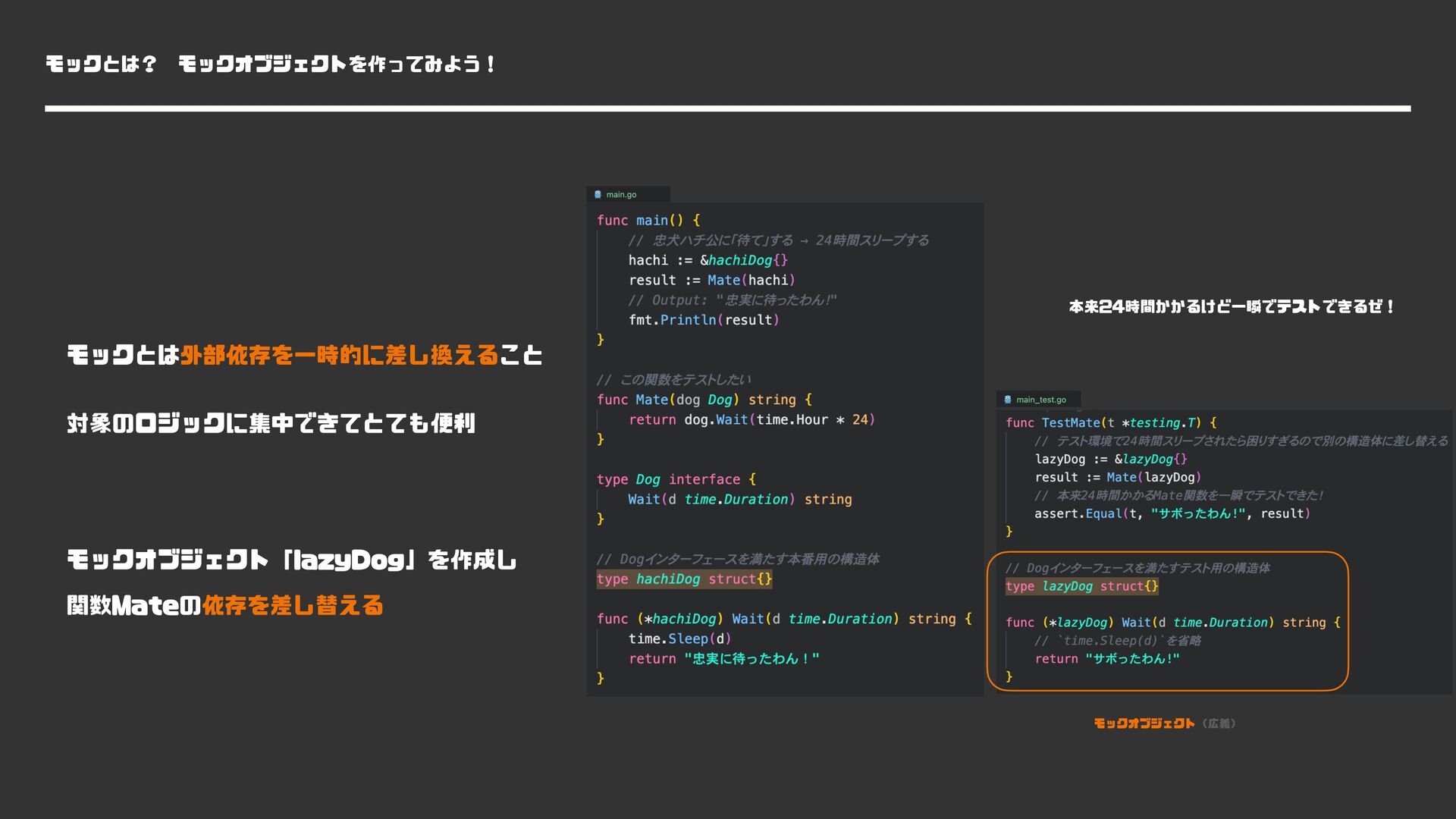The height and width of the screenshot is (819, 1456).
Task: Click 'return dog.Wait(time.Hour * 24)' line
Action: [751, 420]
